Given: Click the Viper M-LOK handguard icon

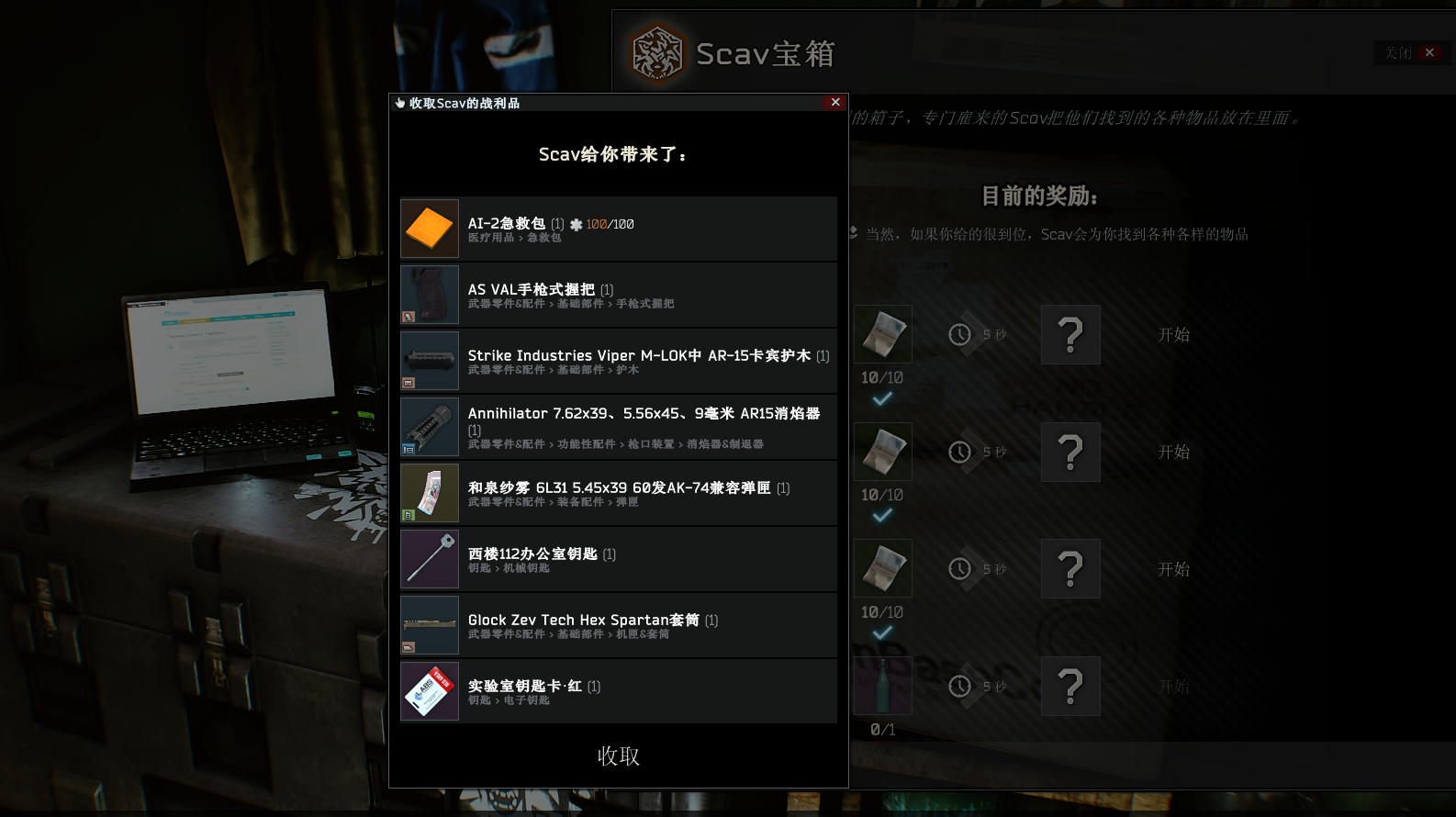Looking at the screenshot, I should pos(430,361).
